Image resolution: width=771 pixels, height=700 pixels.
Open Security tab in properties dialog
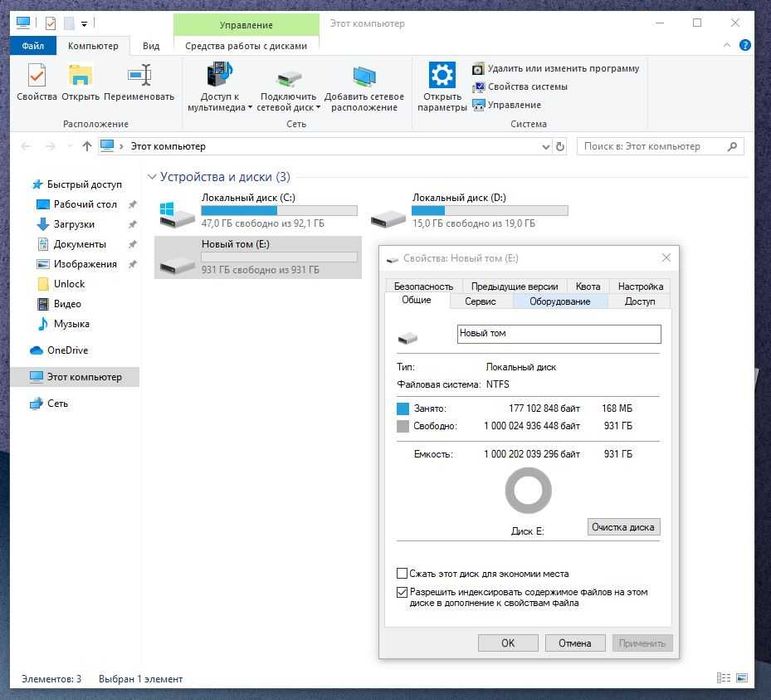(423, 286)
